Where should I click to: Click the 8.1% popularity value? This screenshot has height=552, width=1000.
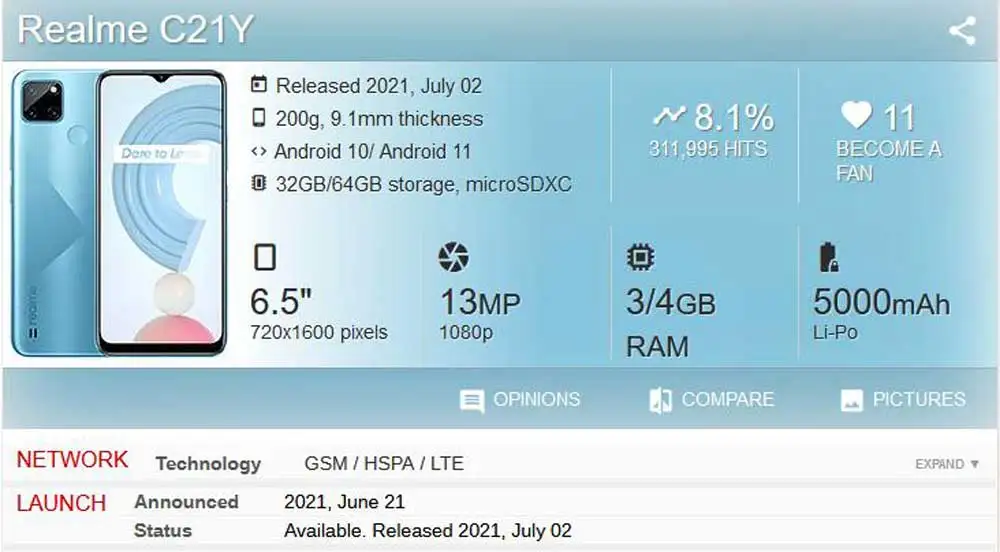point(734,117)
